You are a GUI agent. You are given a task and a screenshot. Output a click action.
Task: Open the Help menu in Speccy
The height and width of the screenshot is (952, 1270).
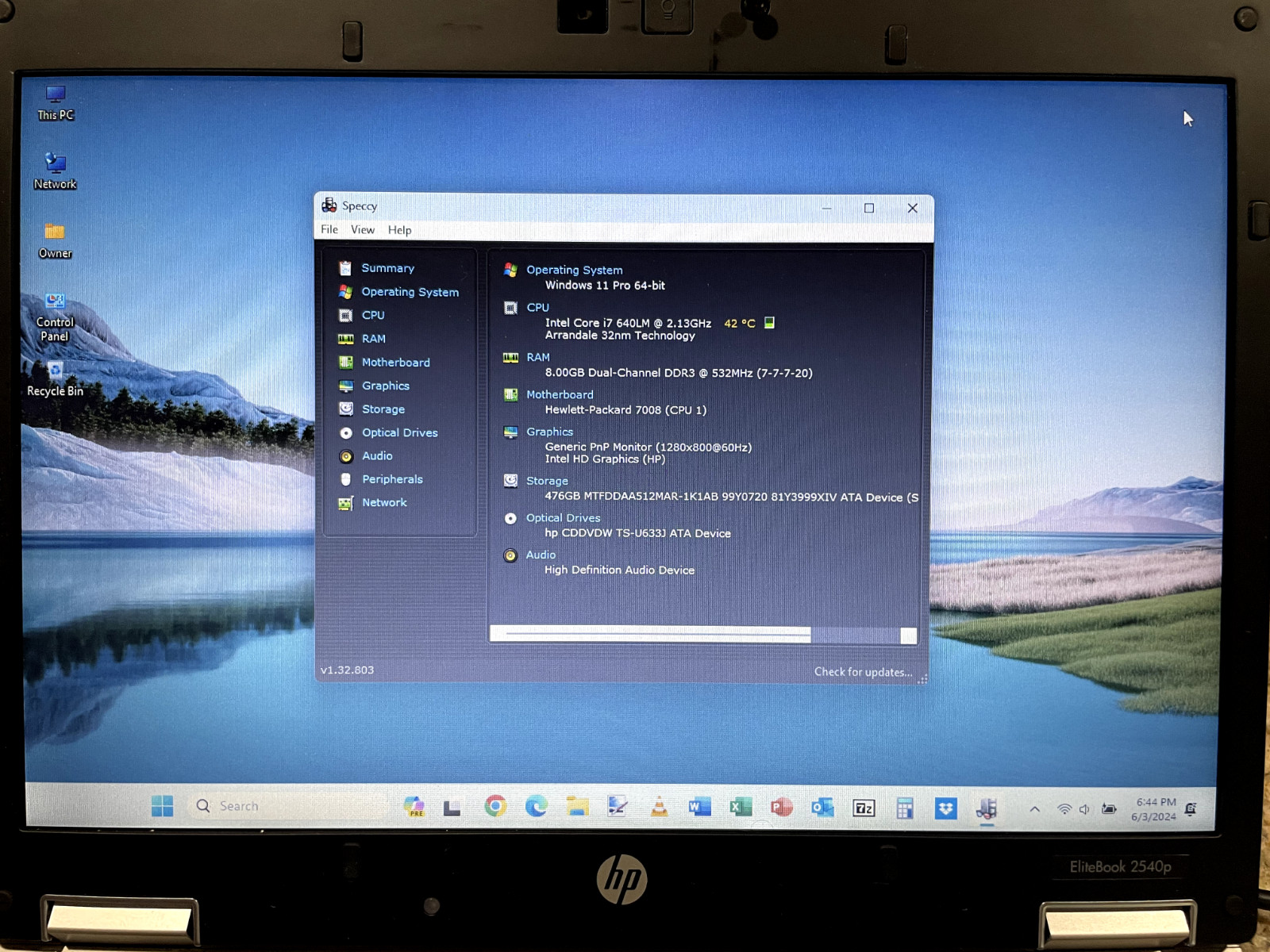click(x=399, y=230)
